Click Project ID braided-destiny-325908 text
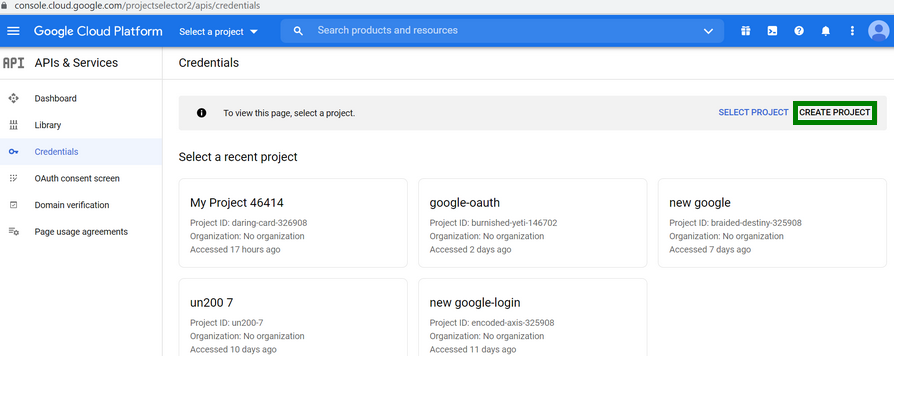The image size is (897, 408). (735, 223)
